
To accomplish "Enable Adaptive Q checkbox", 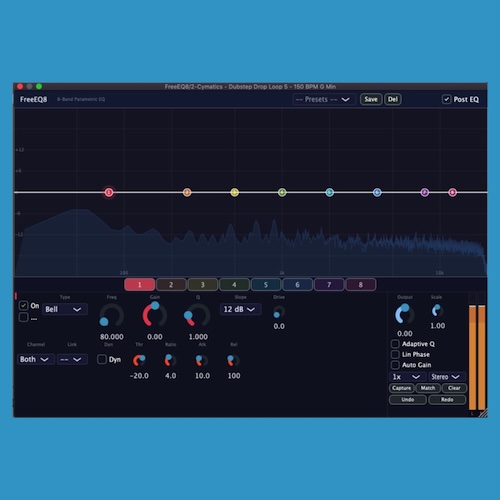I will pyautogui.click(x=395, y=344).
